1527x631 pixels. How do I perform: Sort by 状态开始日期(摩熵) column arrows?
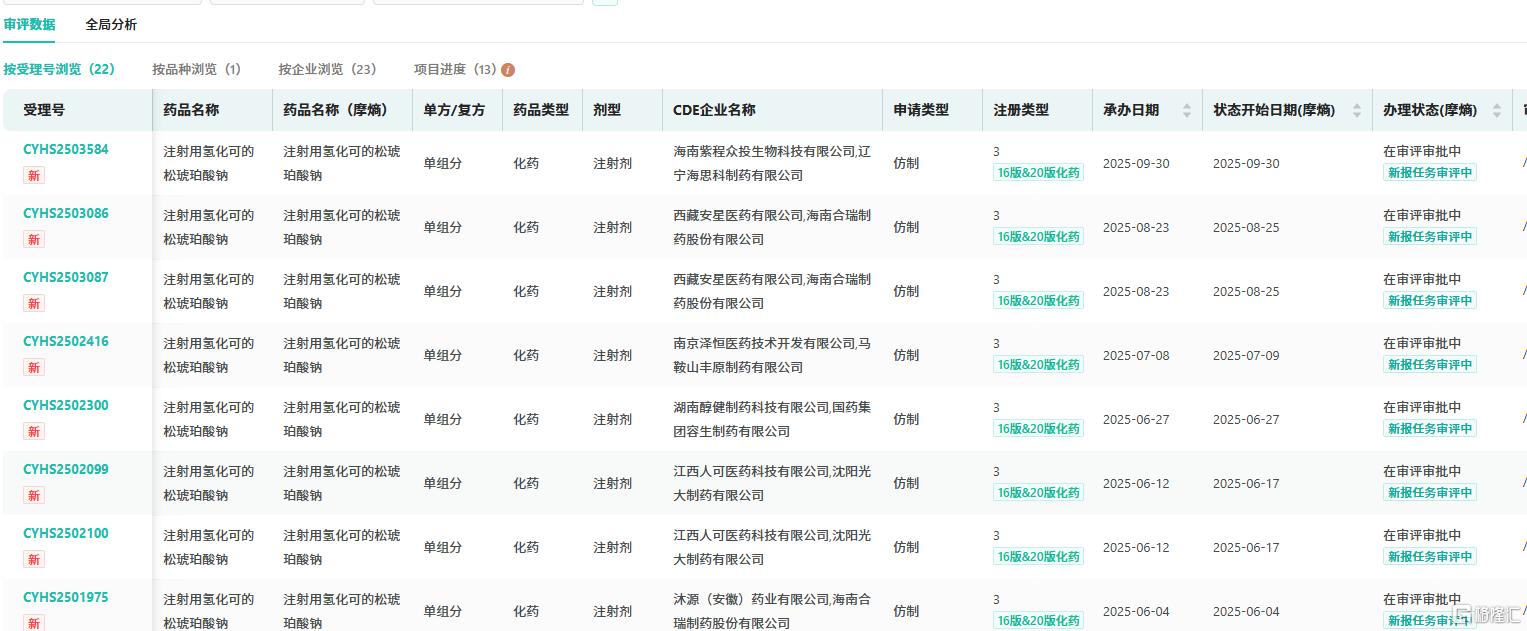pyautogui.click(x=1357, y=110)
